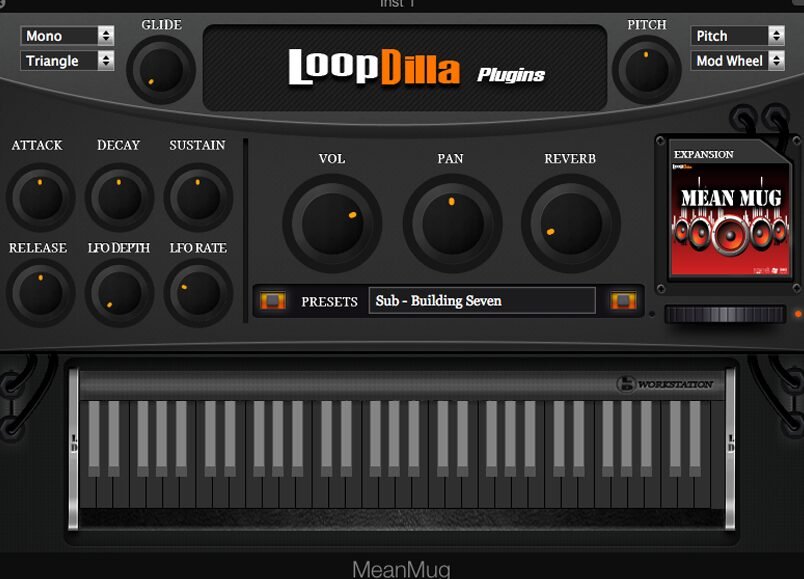
Task: Click the last white key of the keyboard
Action: (x=719, y=454)
